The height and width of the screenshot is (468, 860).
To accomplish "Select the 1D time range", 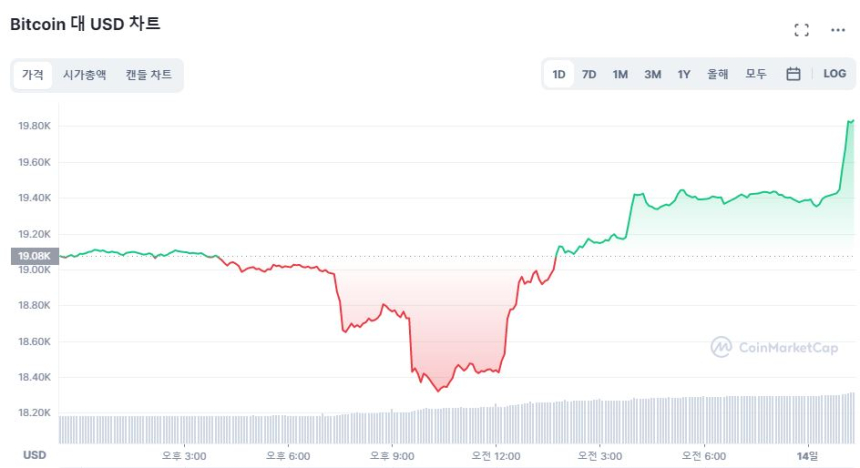I will click(559, 74).
